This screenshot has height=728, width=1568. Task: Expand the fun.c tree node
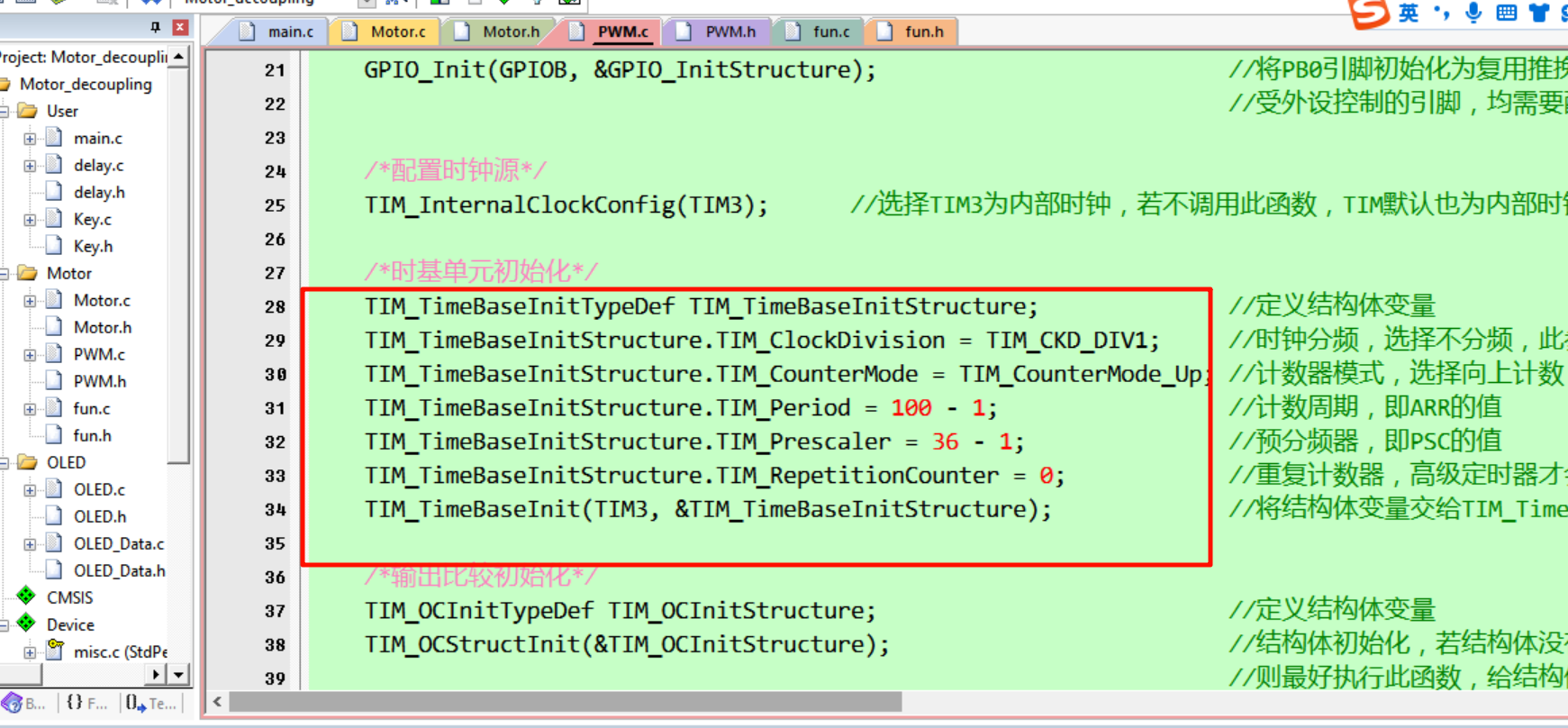tap(30, 409)
